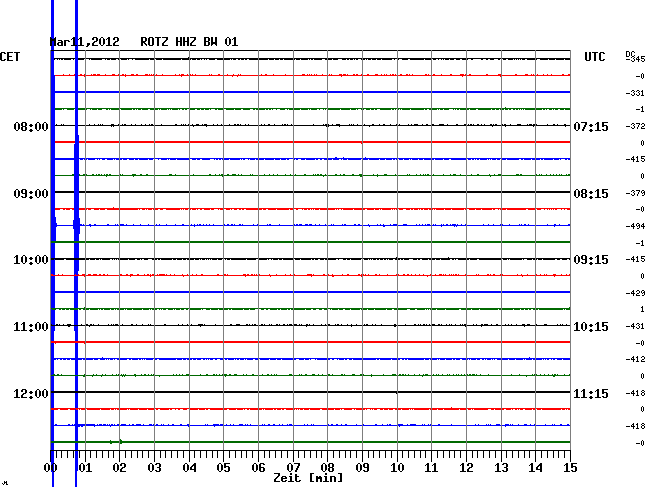Click the DC offset value -331
The image size is (650, 494).
pyautogui.click(x=635, y=93)
